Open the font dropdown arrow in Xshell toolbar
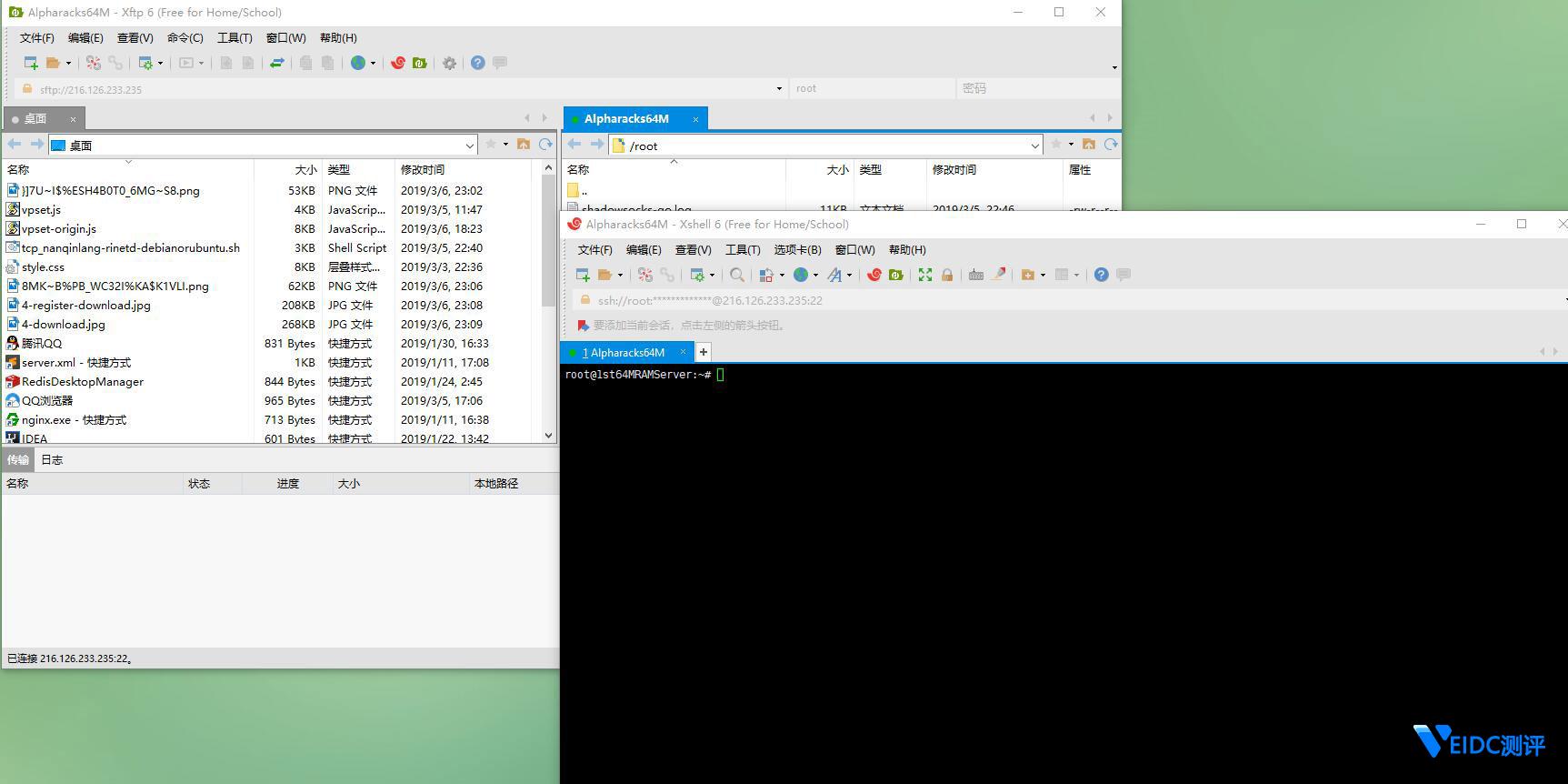This screenshot has width=1568, height=784. pos(849,275)
